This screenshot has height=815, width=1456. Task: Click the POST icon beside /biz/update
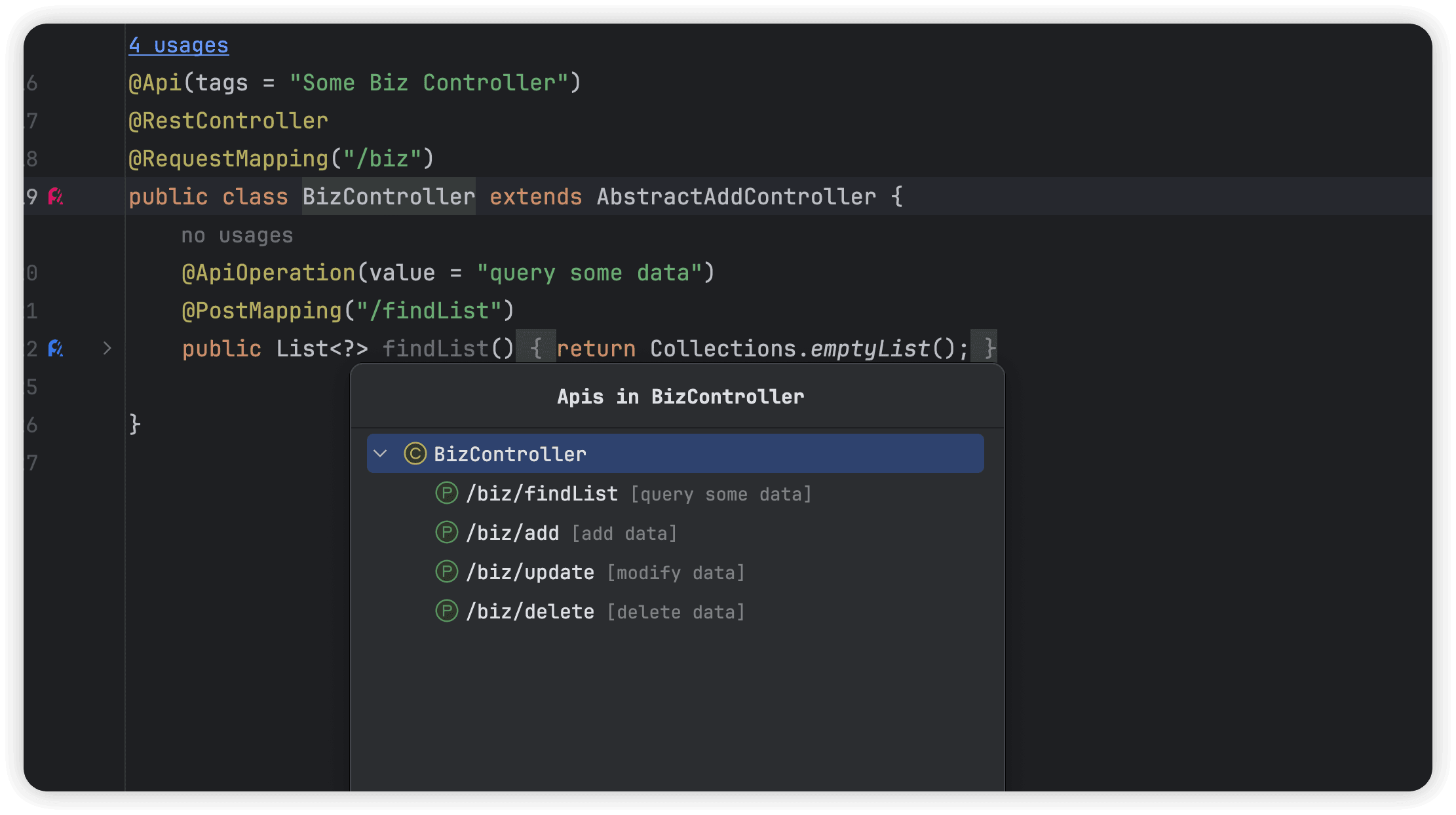tap(447, 571)
